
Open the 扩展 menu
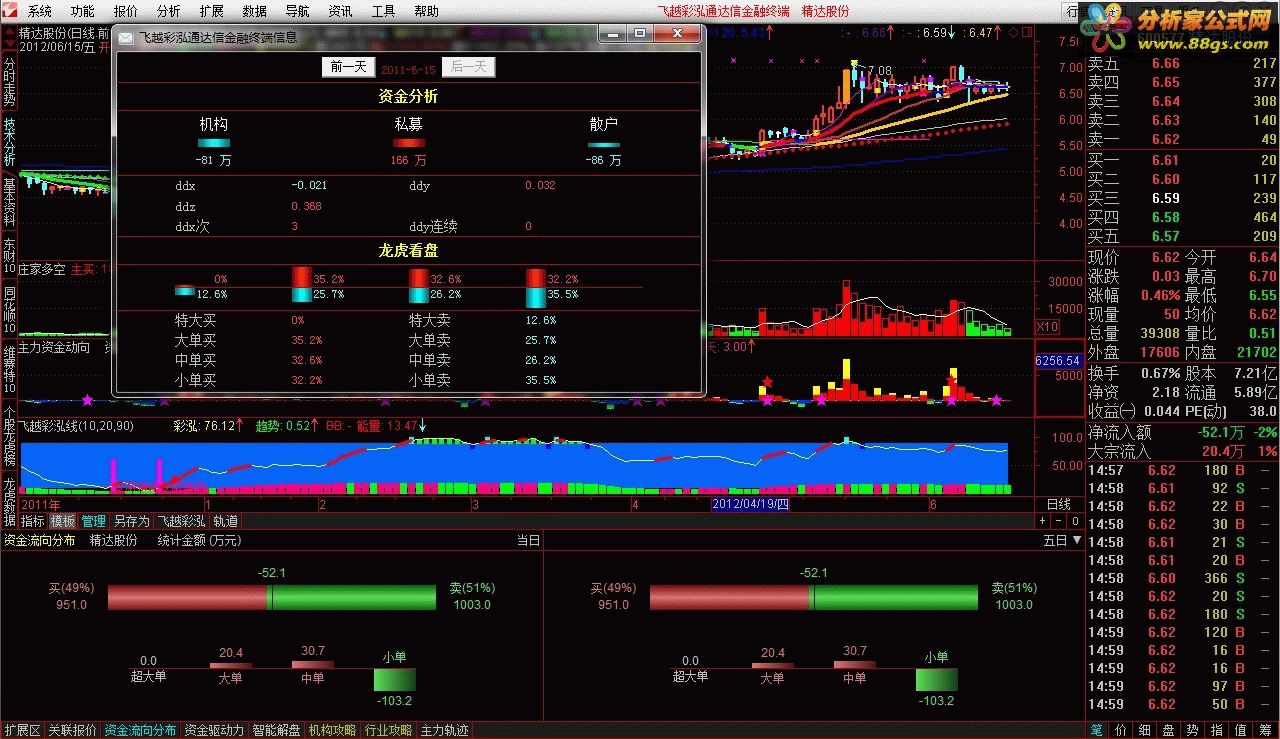point(212,11)
